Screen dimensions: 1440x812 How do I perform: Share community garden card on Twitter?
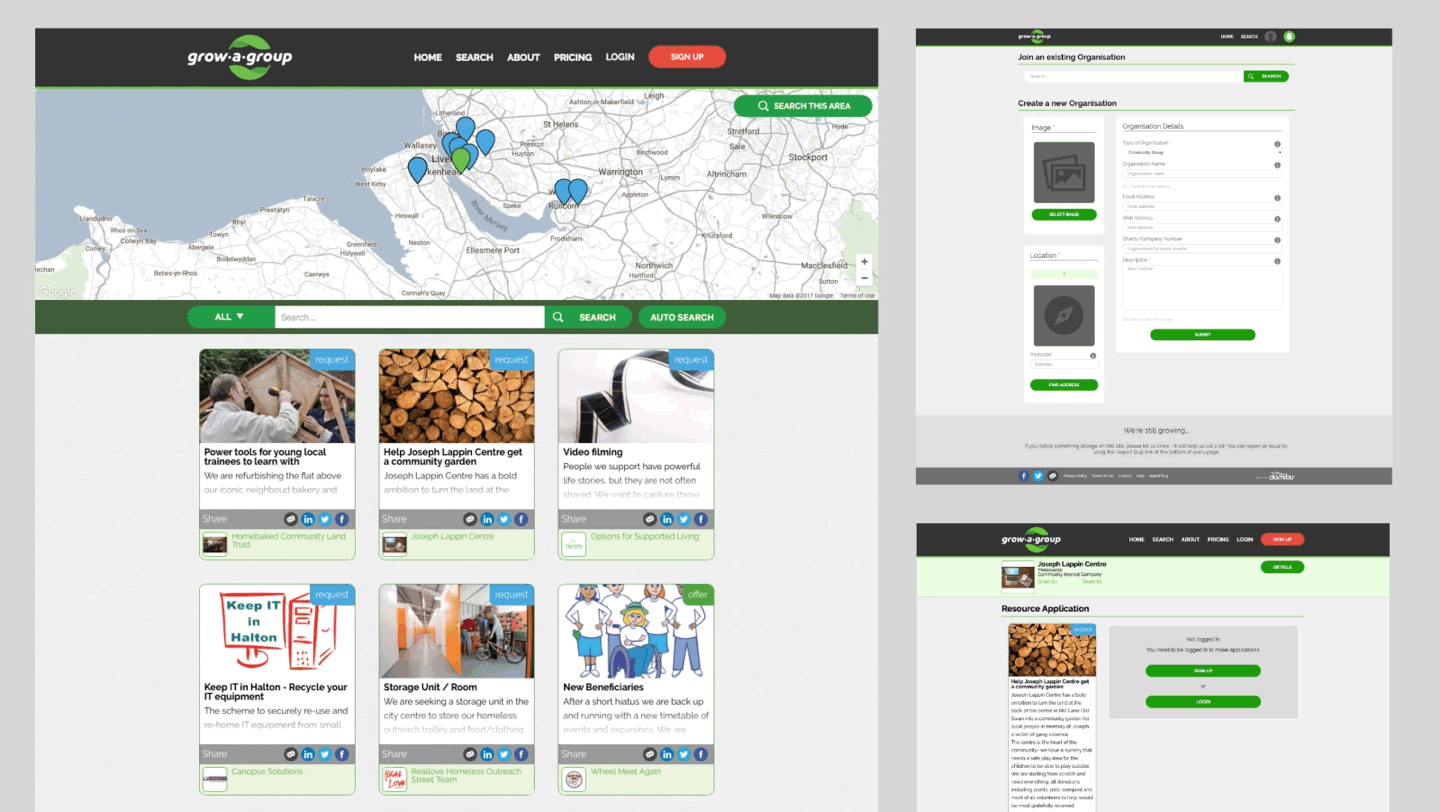(504, 519)
